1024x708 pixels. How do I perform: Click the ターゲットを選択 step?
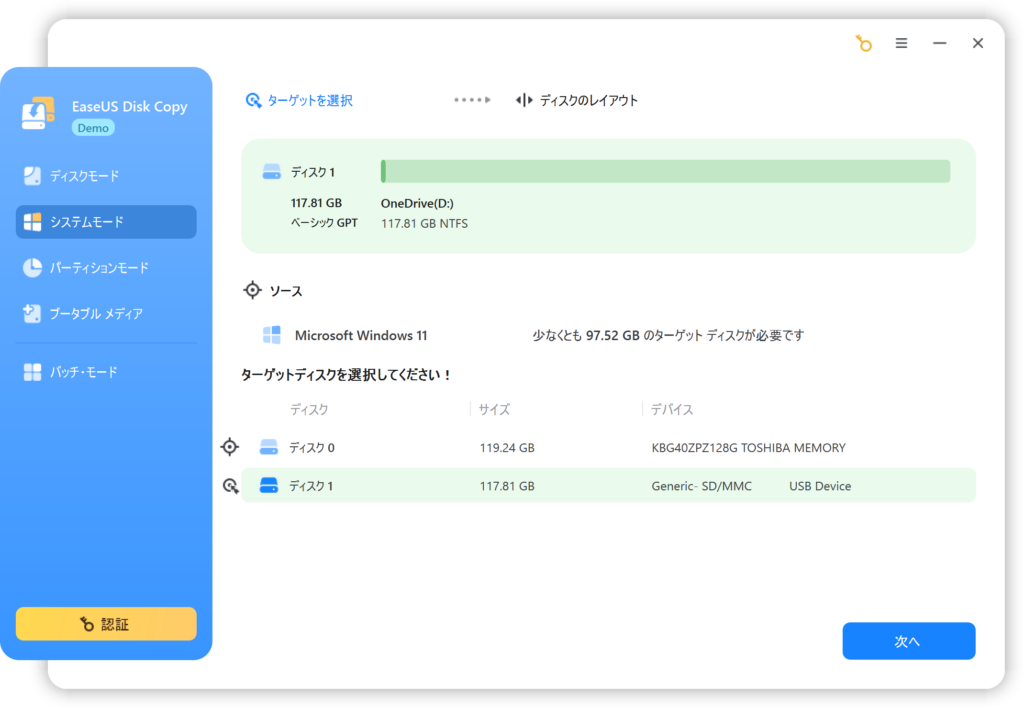point(299,101)
